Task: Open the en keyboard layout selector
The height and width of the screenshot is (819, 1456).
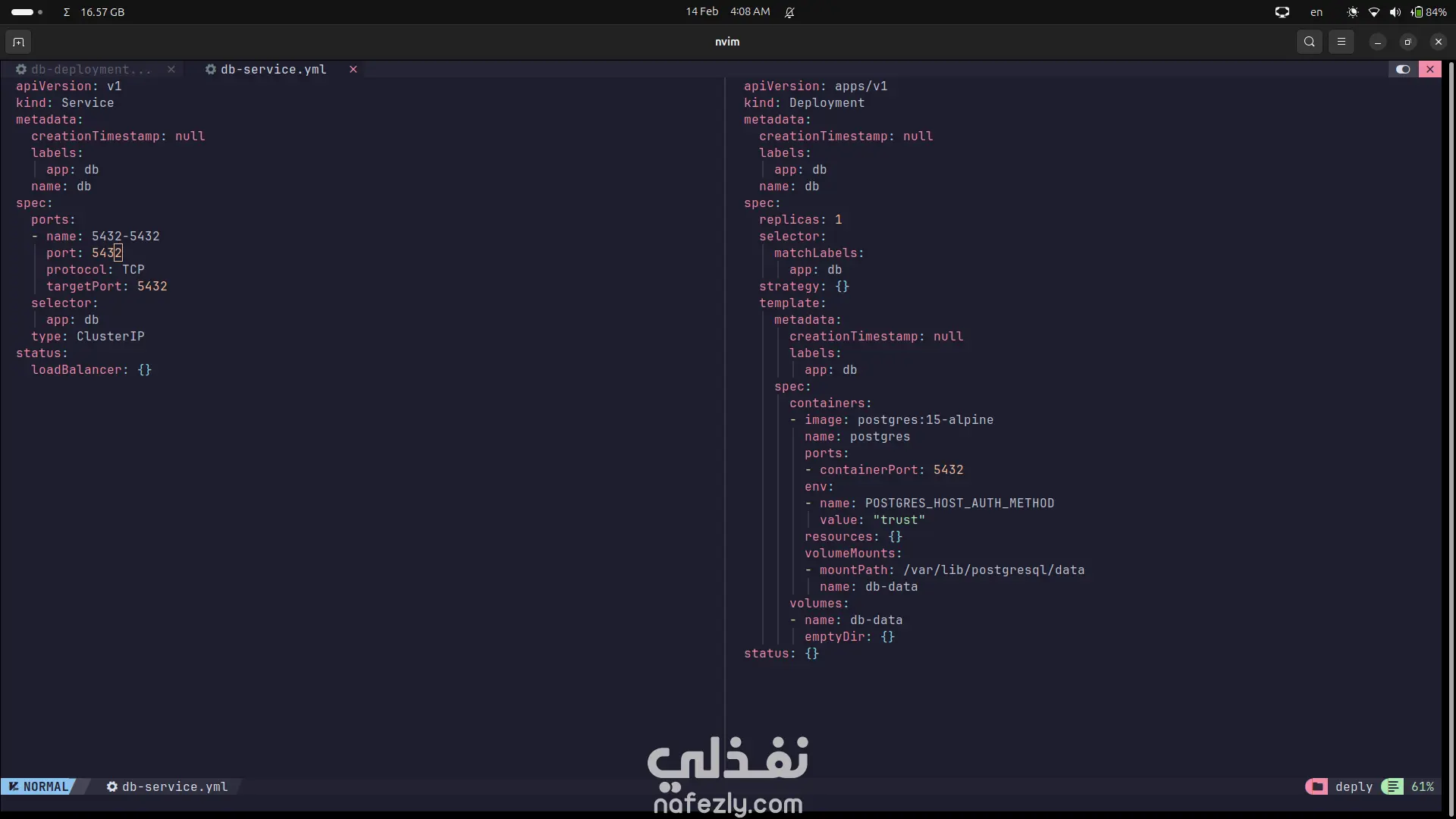Action: click(x=1316, y=12)
